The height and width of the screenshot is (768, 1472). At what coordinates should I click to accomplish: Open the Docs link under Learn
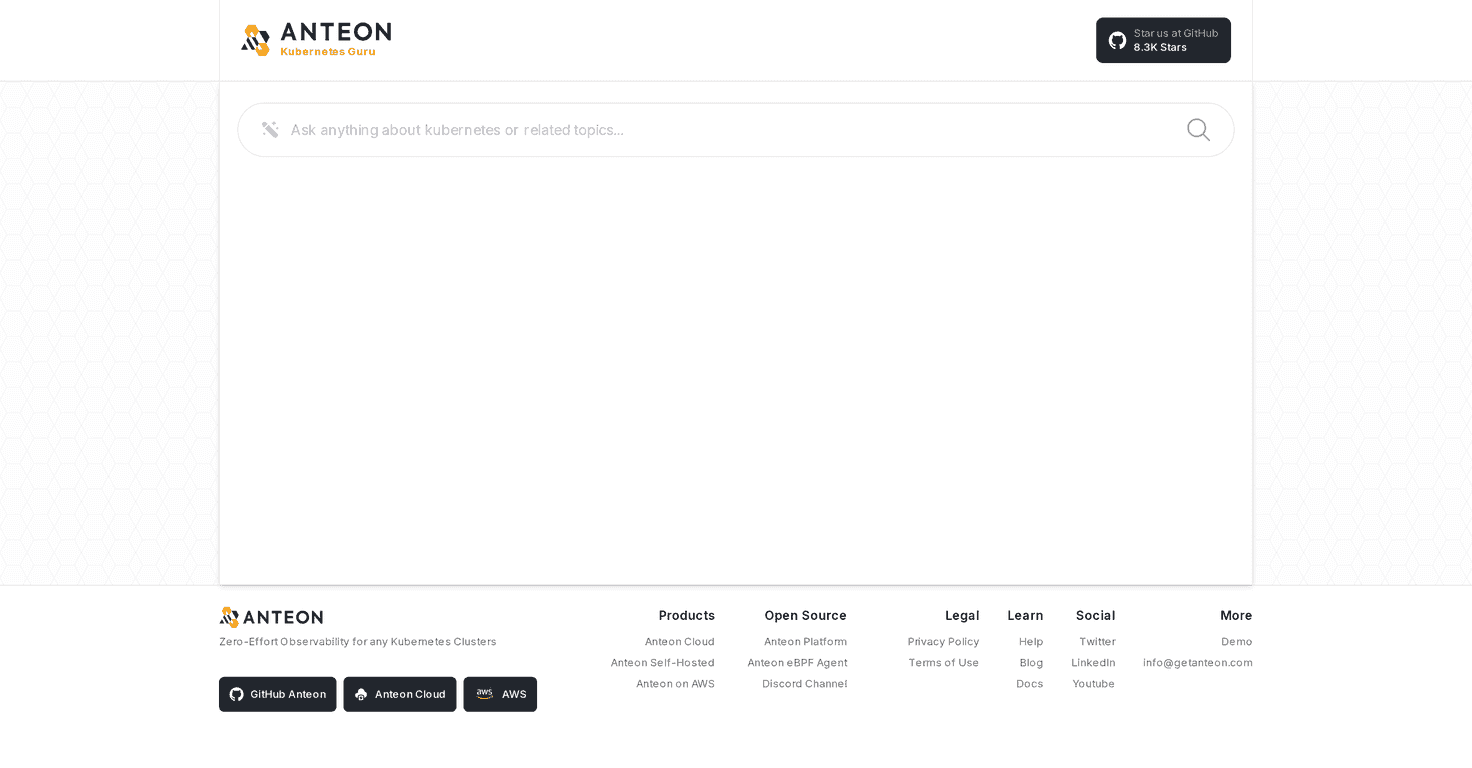coord(1030,683)
